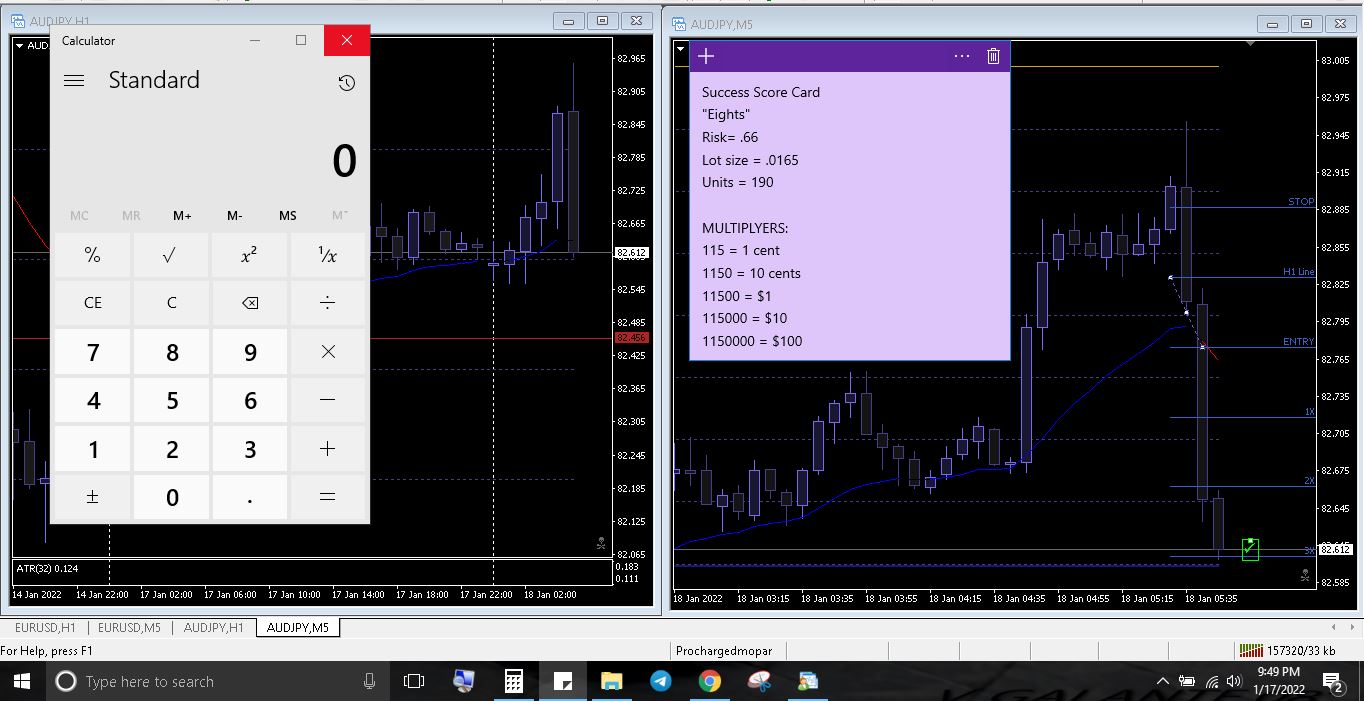Click the microphone icon in search box
The image size is (1364, 701).
(369, 681)
